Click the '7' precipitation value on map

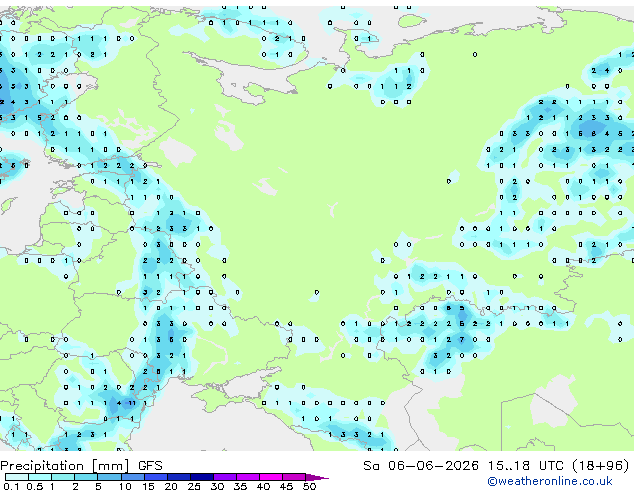[462, 340]
